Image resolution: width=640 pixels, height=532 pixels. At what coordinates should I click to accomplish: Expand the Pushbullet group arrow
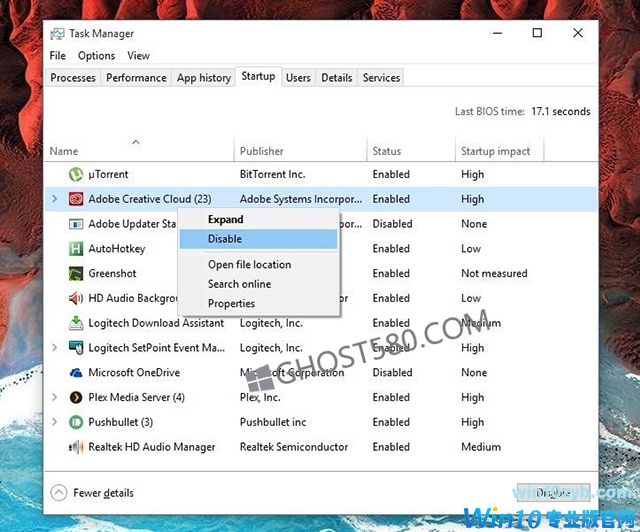55,422
